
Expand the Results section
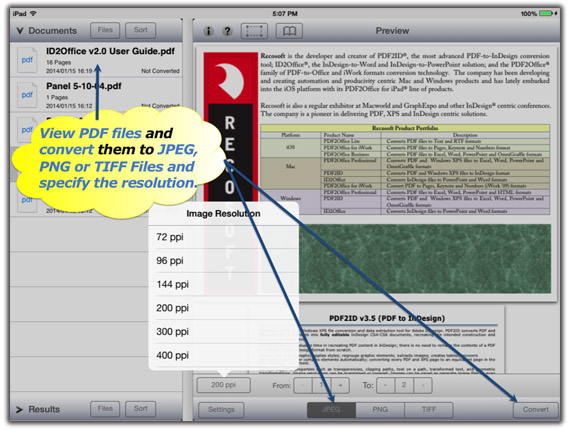point(20,410)
